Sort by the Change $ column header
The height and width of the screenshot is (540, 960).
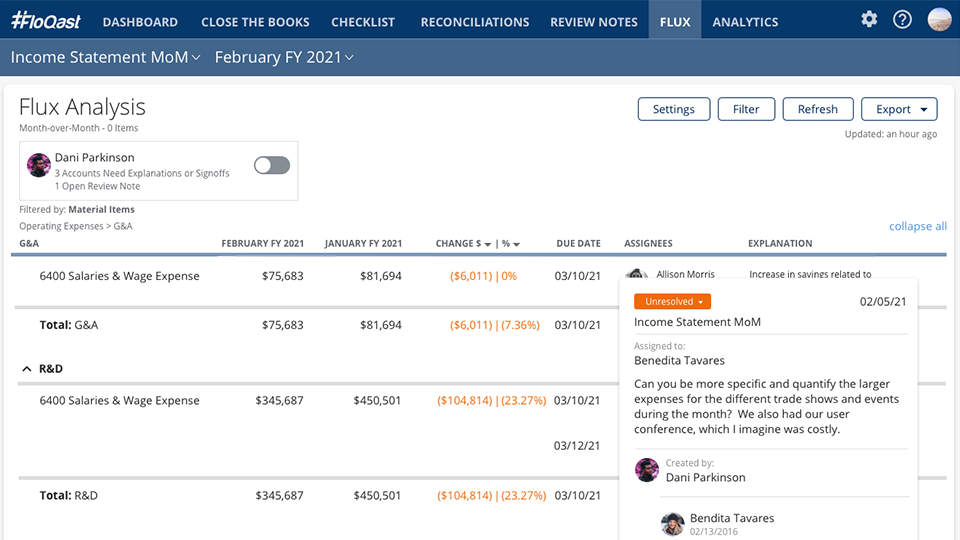464,243
